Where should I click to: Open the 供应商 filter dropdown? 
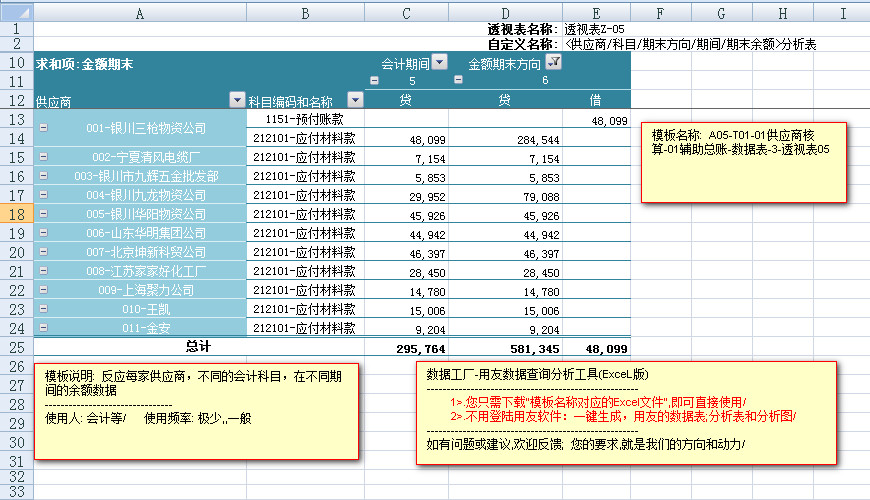[x=237, y=99]
